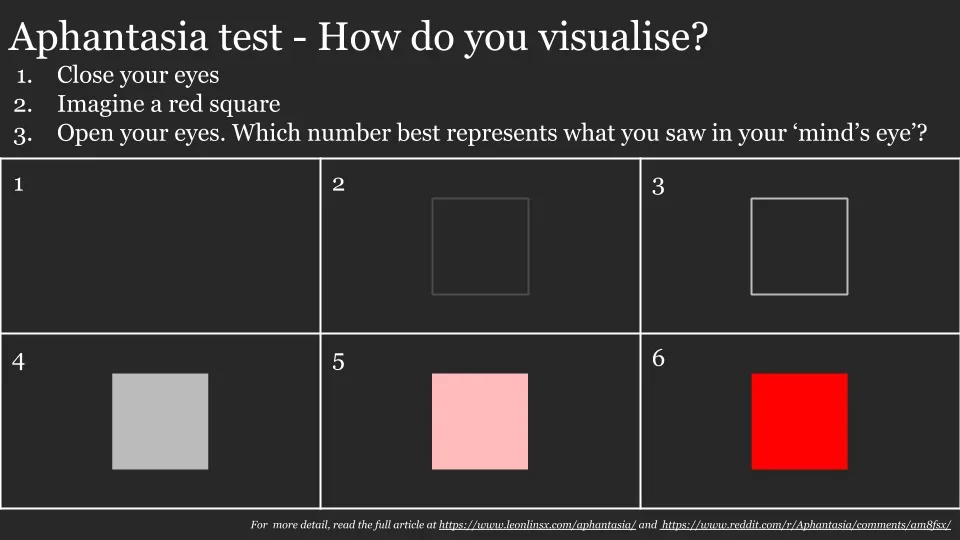This screenshot has height=540, width=960.
Task: Click the "Imagine a red square" step
Action: coord(168,104)
